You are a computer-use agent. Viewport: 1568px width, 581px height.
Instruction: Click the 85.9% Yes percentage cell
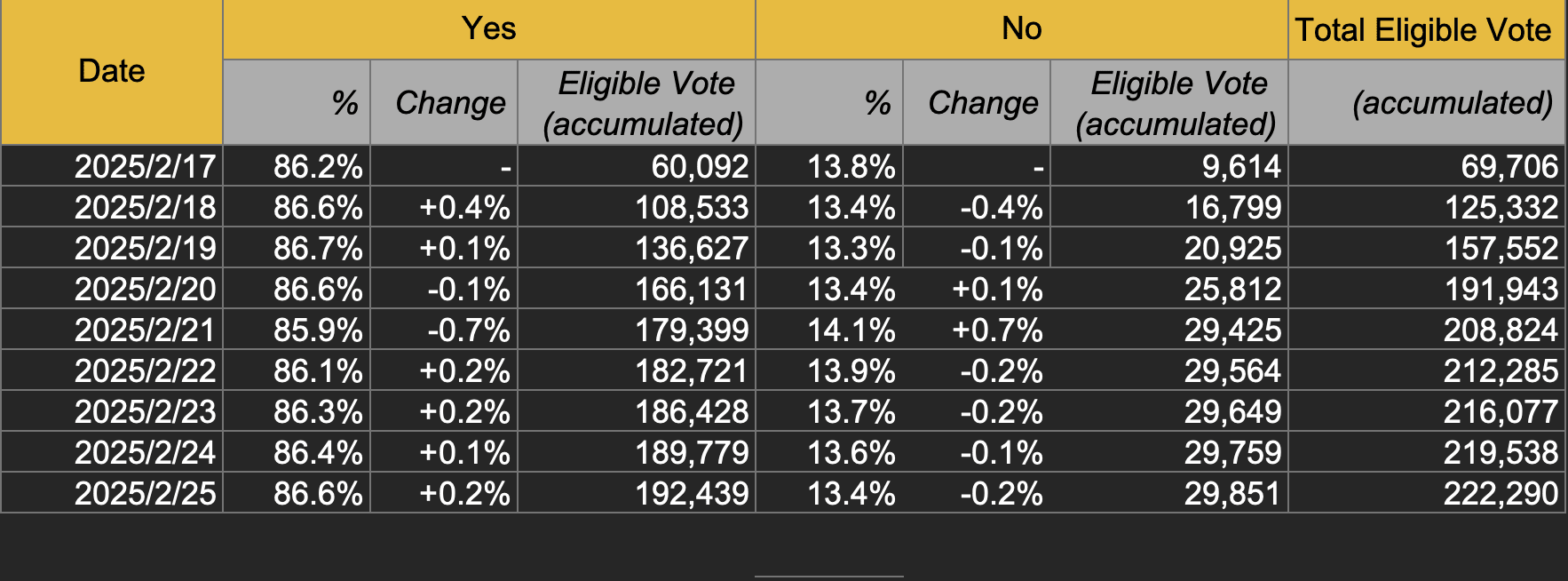(x=297, y=330)
